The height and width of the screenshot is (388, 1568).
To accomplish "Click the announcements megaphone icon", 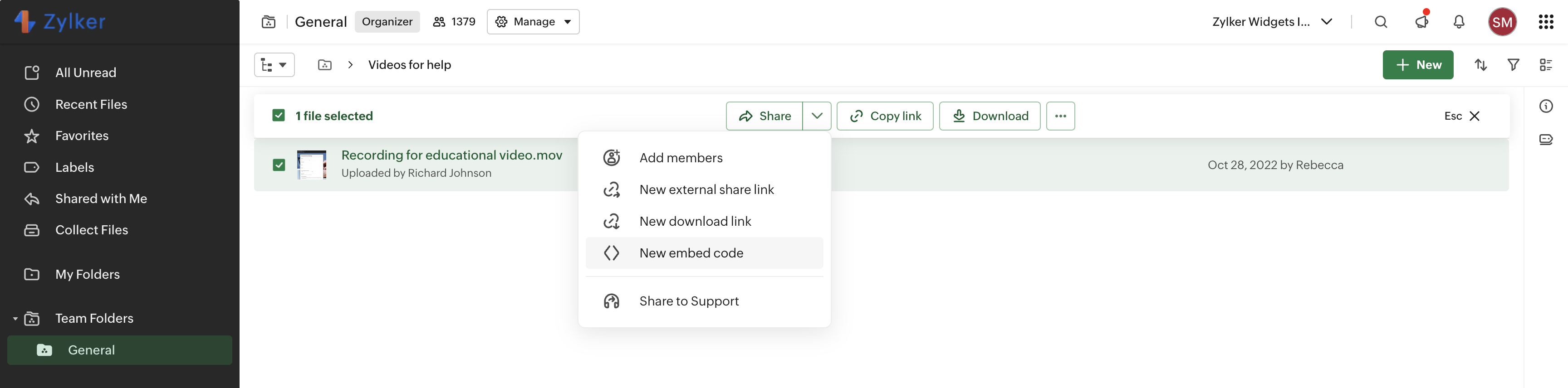I will tap(1421, 22).
